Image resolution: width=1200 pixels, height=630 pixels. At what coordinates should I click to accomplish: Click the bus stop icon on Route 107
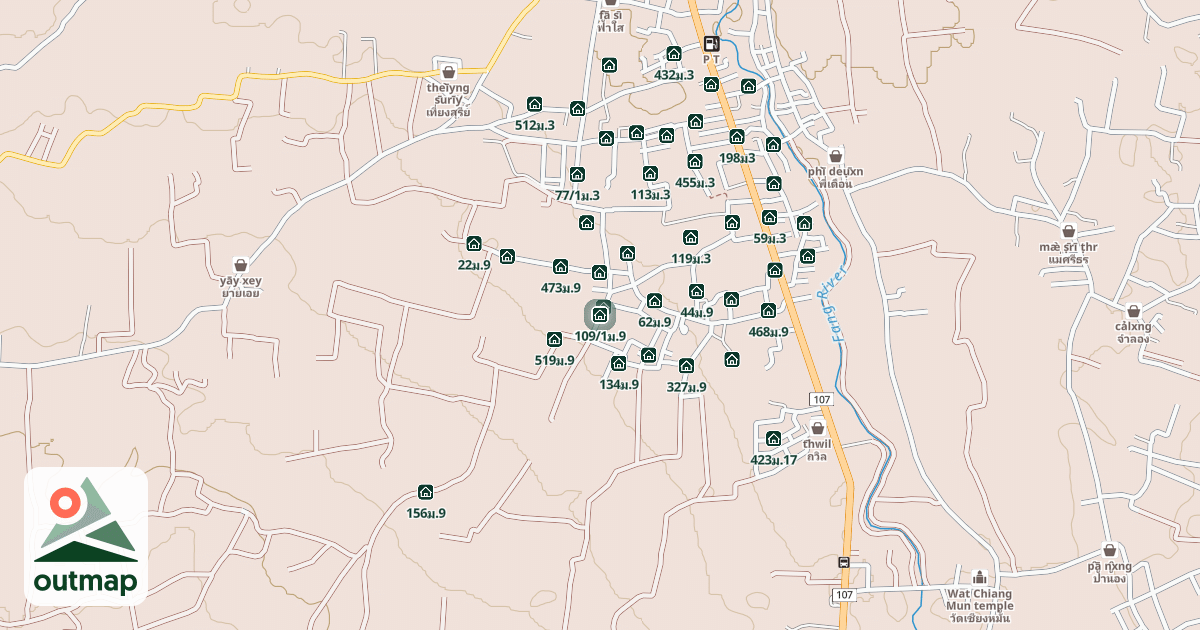pyautogui.click(x=845, y=563)
